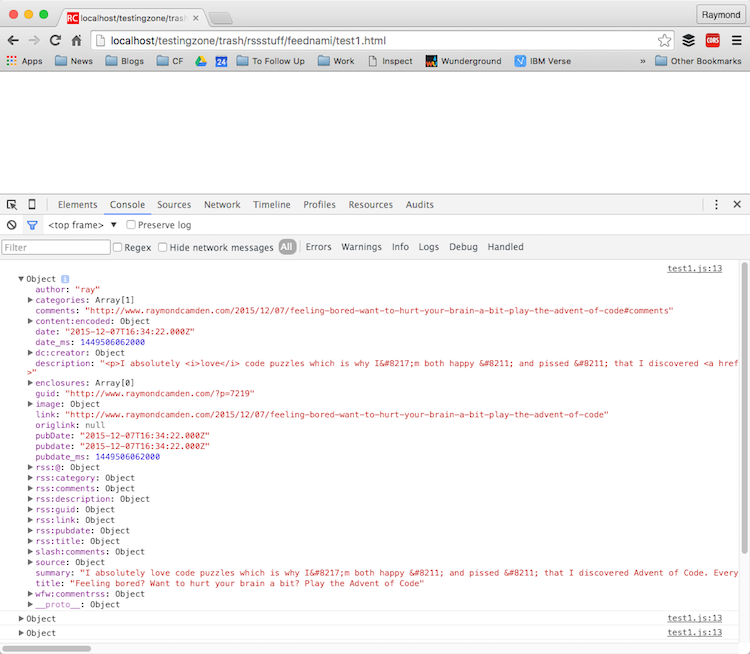Open the IBM Verse bookmark
Screen dimensions: 750x654
pos(542,61)
